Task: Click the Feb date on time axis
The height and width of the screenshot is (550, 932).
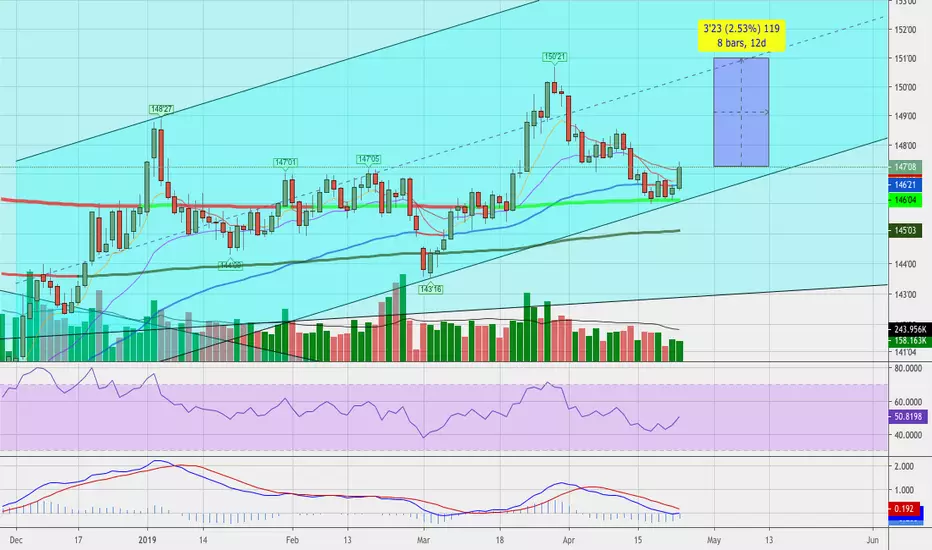Action: tap(292, 540)
